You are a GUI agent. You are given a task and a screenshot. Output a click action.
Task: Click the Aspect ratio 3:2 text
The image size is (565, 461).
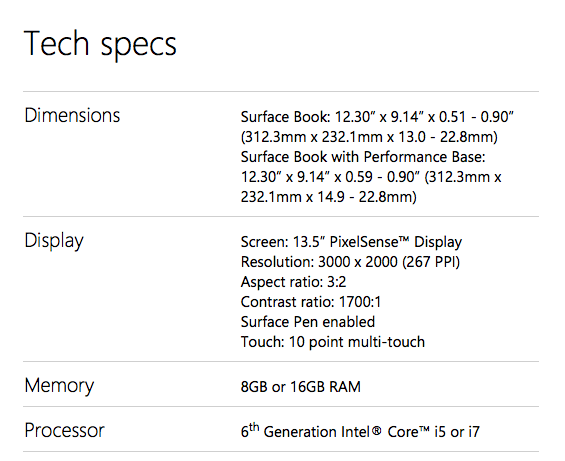(293, 282)
